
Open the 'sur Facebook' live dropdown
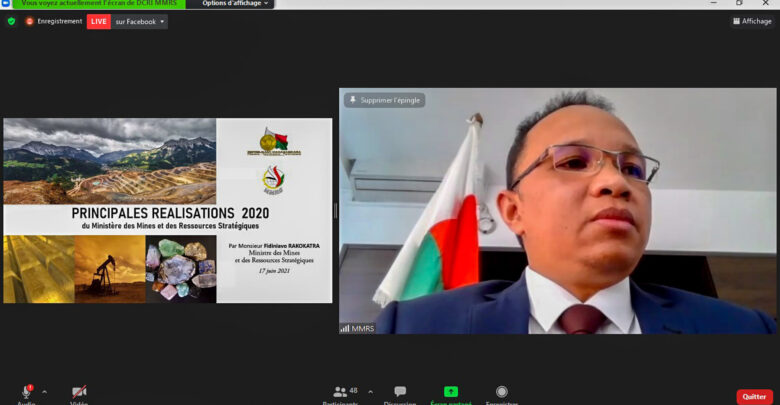pyautogui.click(x=140, y=21)
